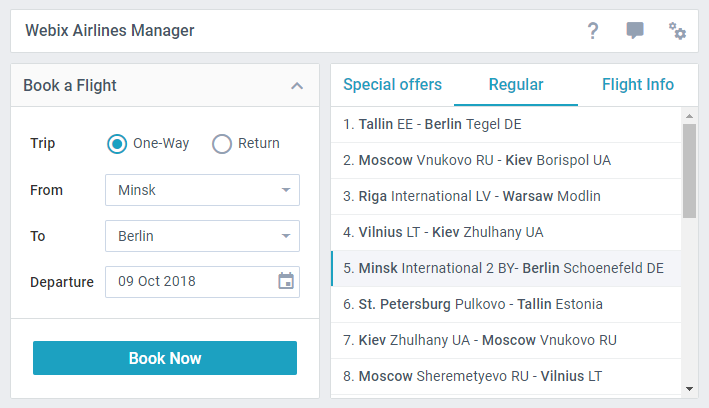The height and width of the screenshot is (408, 709).
Task: Select the Tallin to Berlin Tegel flight
Action: [x=506, y=124]
